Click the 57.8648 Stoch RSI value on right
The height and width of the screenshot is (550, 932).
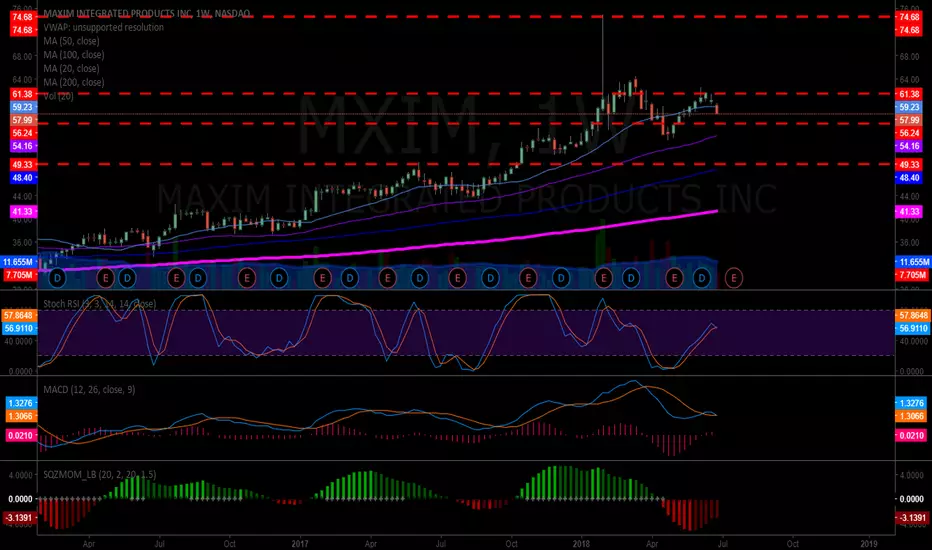point(913,315)
